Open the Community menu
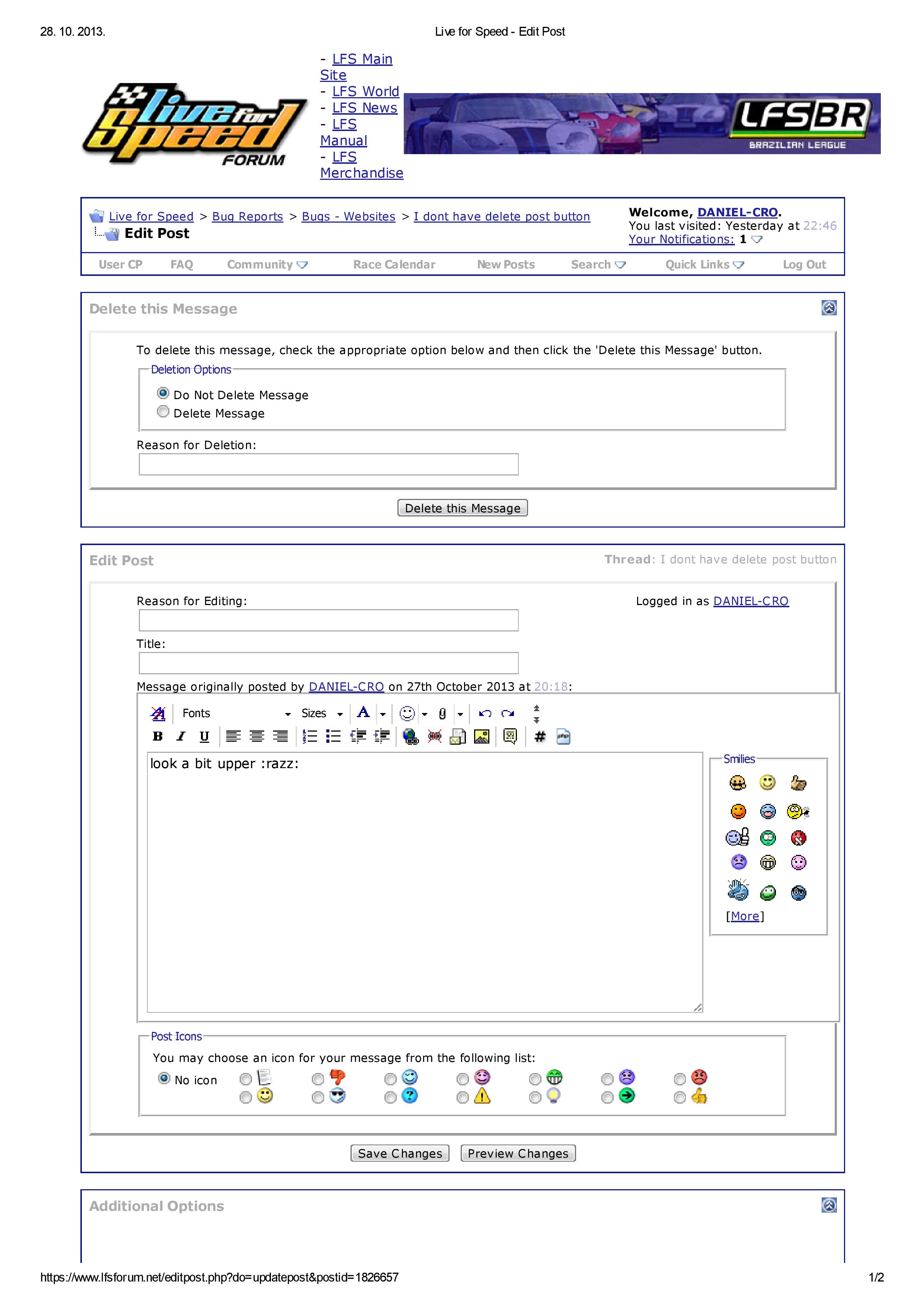 pos(266,264)
